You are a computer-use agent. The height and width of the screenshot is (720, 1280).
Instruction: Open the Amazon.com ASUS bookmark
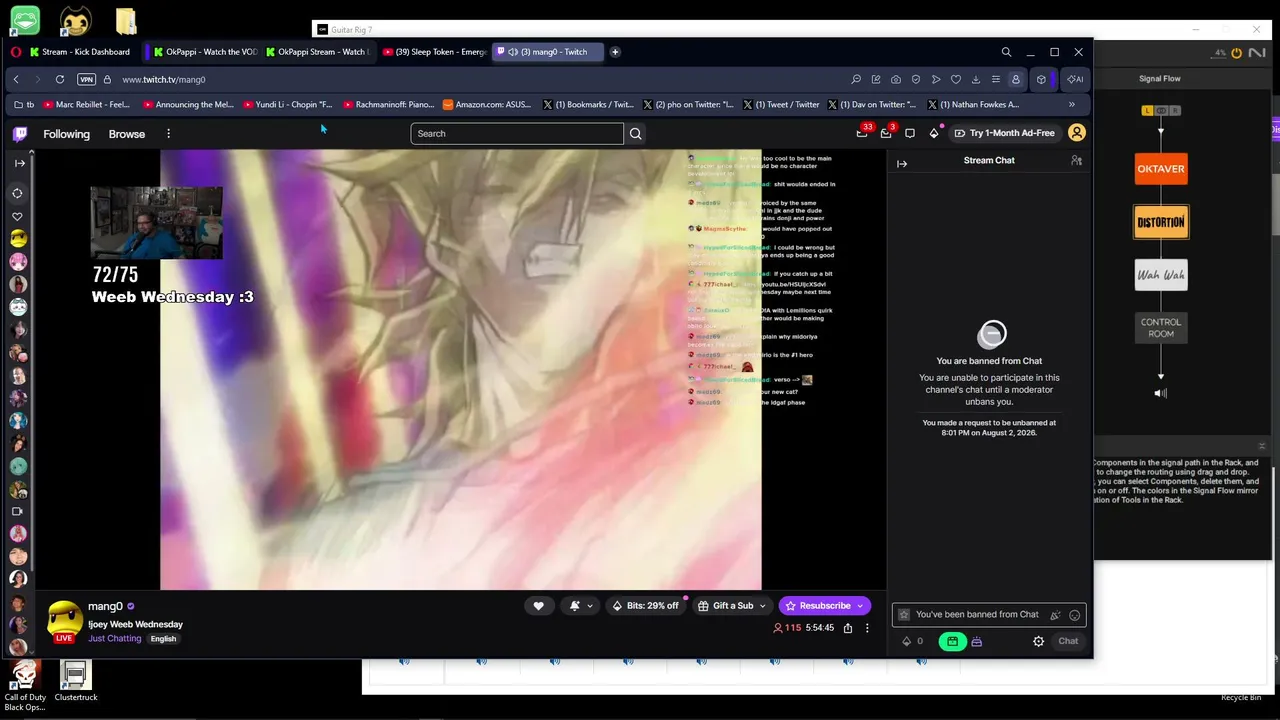pos(488,104)
